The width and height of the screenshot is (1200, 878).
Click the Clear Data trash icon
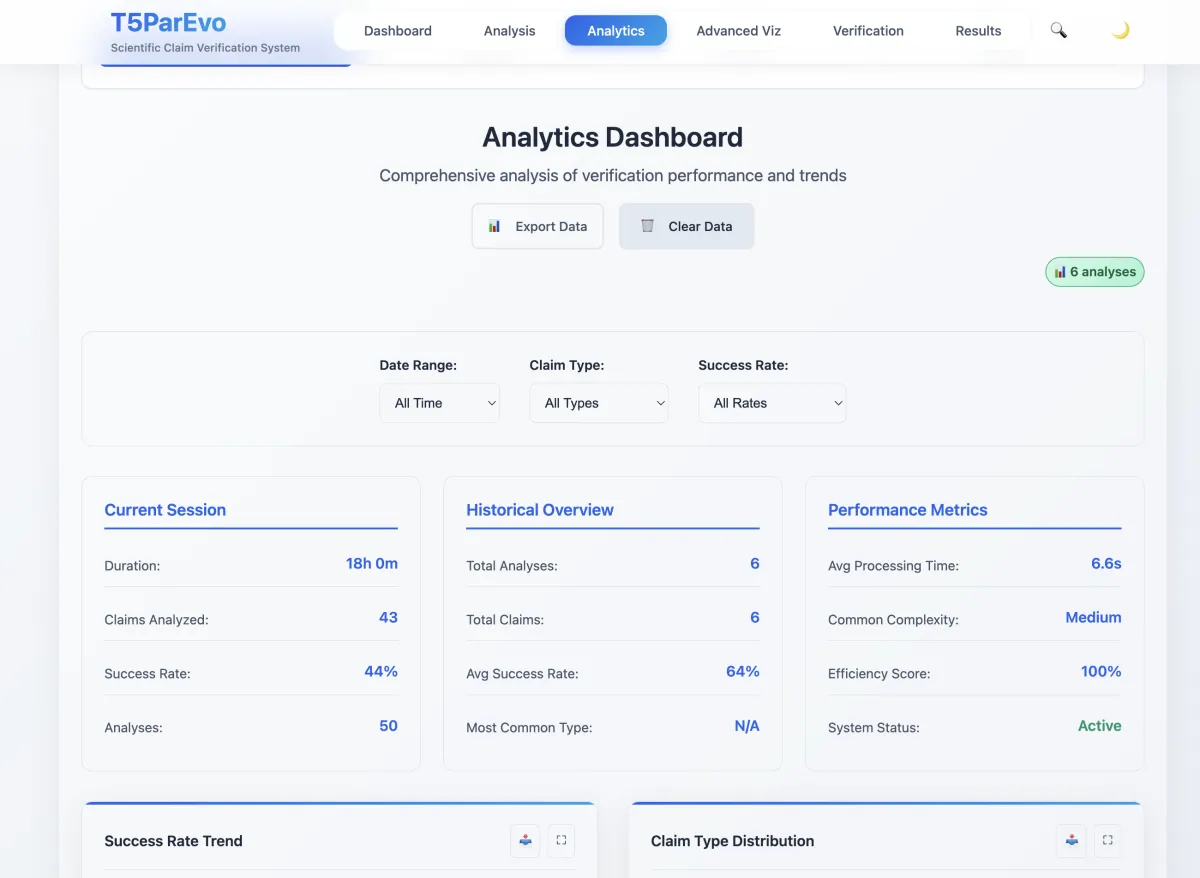pos(648,226)
